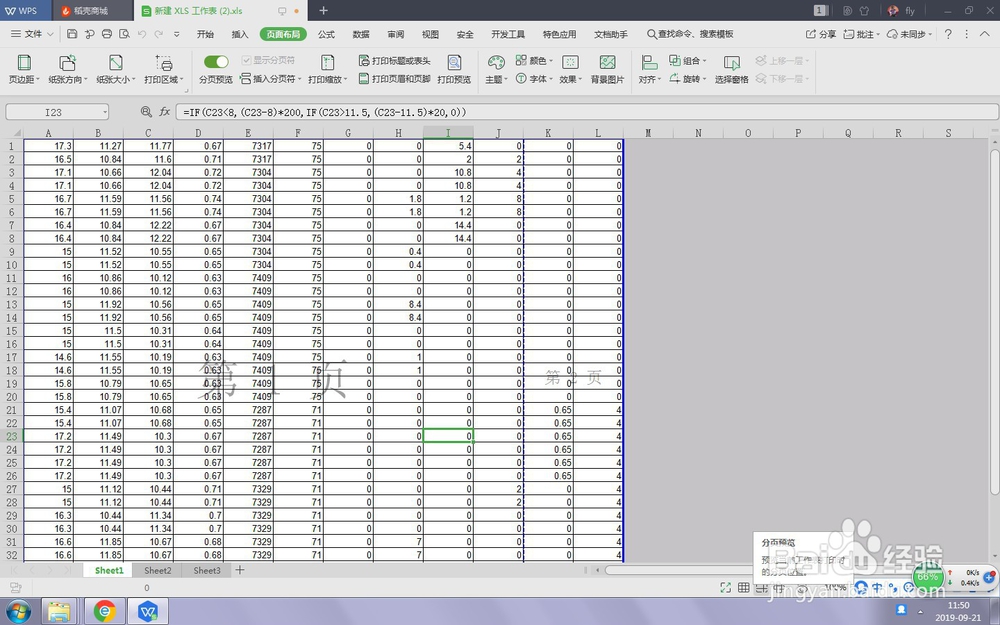Select the Sheet3 tab

click(207, 570)
